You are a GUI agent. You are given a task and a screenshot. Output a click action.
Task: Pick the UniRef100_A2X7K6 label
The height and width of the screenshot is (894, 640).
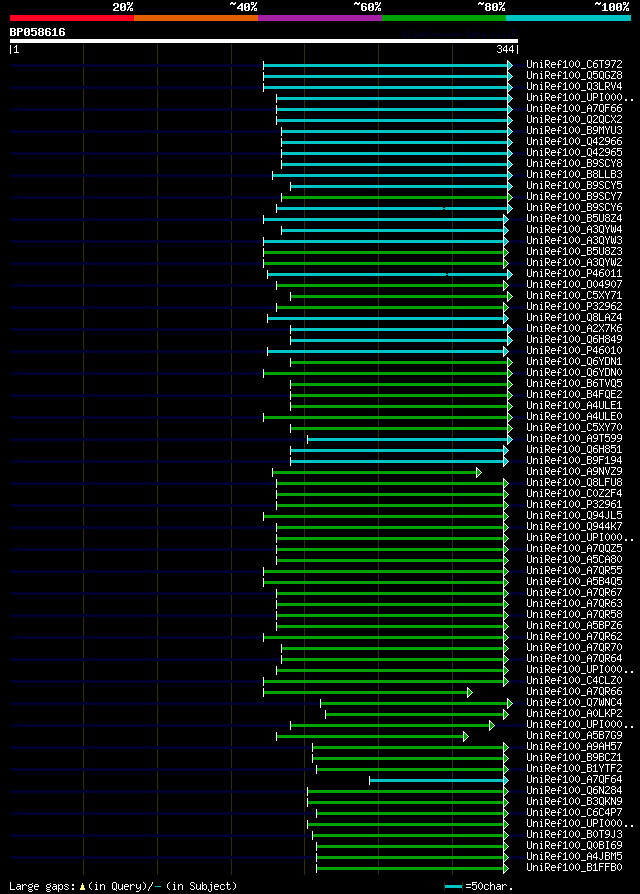click(574, 328)
